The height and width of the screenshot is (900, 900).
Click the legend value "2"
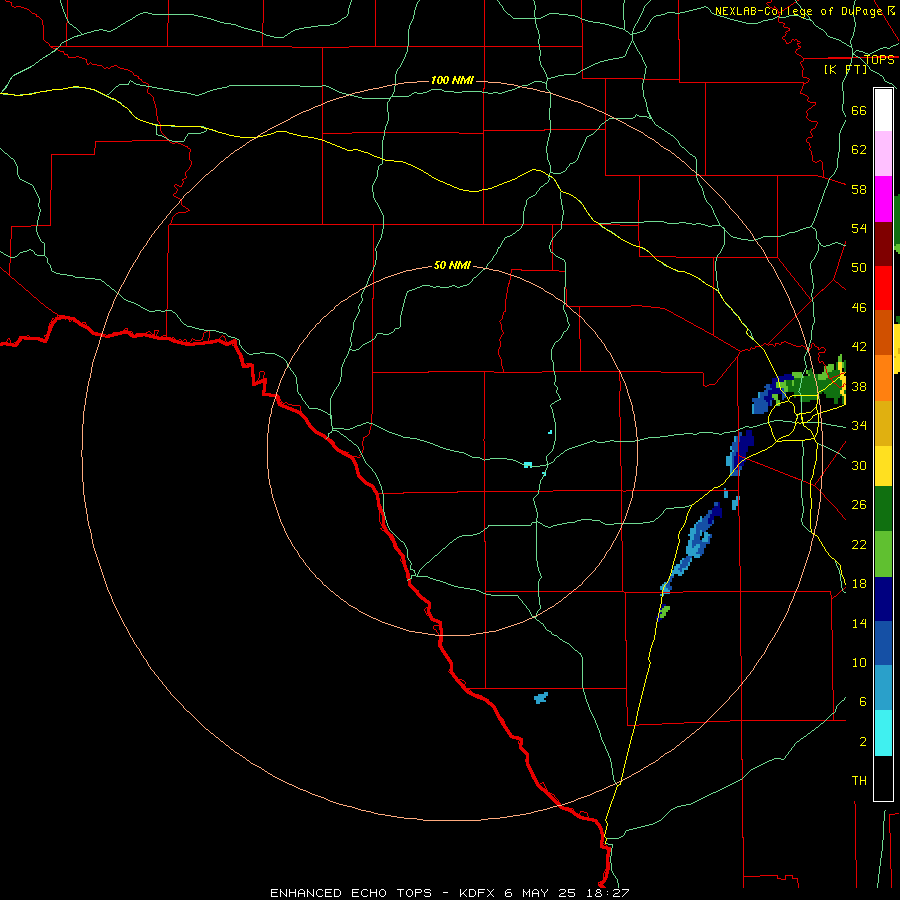(x=862, y=742)
